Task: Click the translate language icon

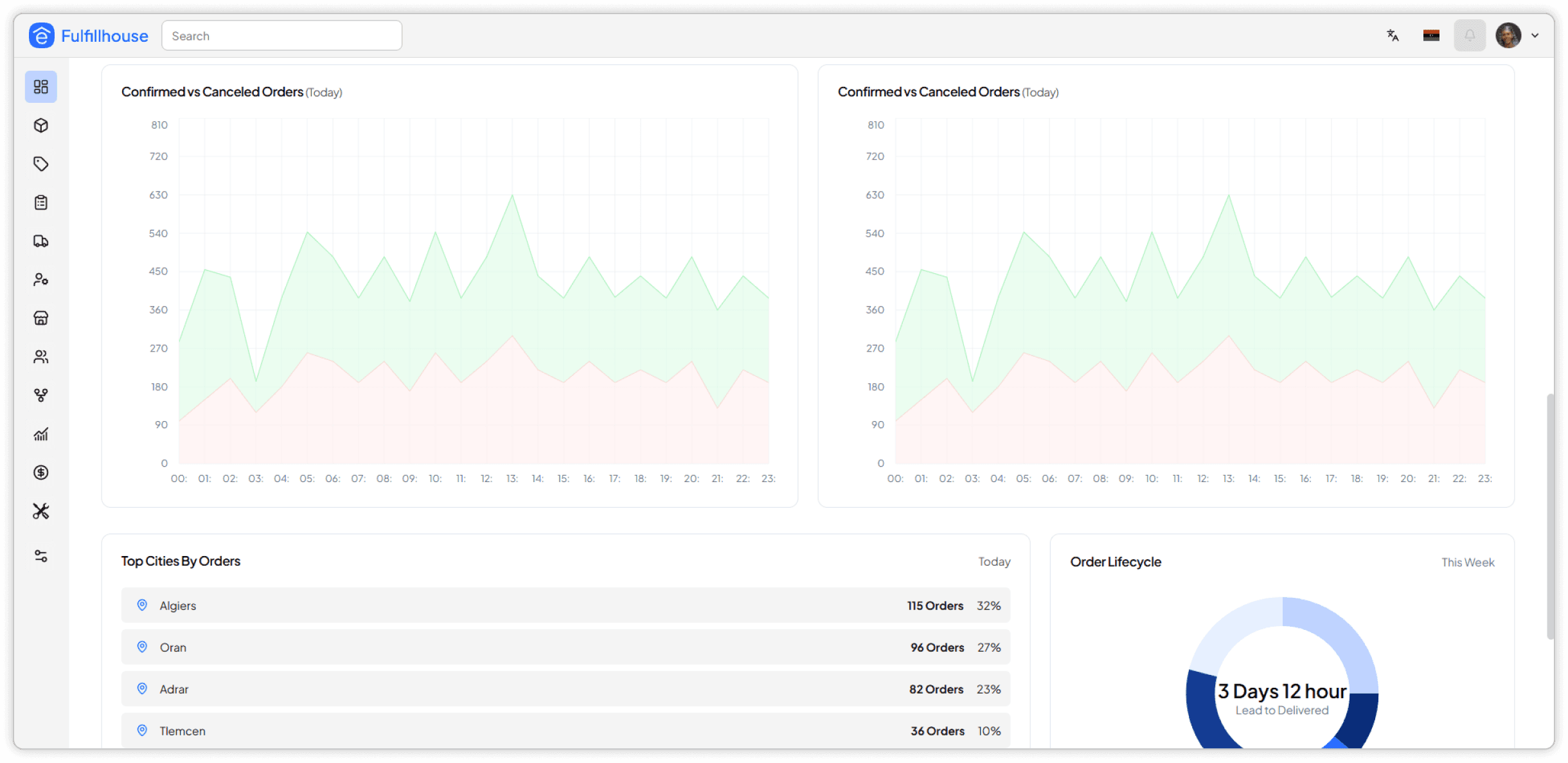Action: pos(1393,35)
